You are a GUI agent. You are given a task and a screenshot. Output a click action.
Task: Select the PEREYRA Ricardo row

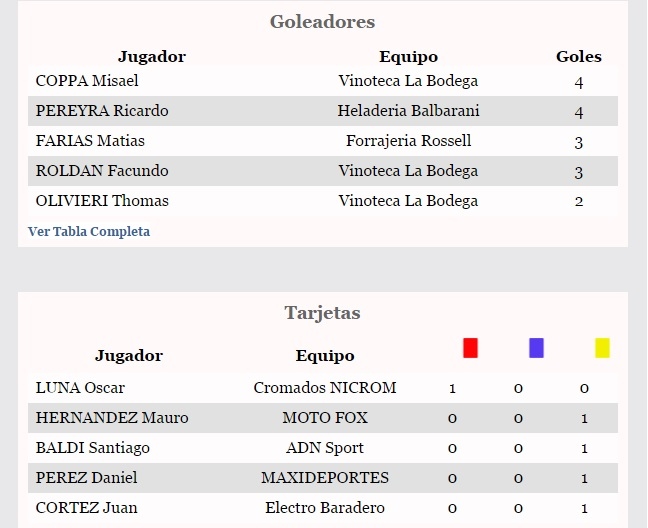[x=323, y=111]
